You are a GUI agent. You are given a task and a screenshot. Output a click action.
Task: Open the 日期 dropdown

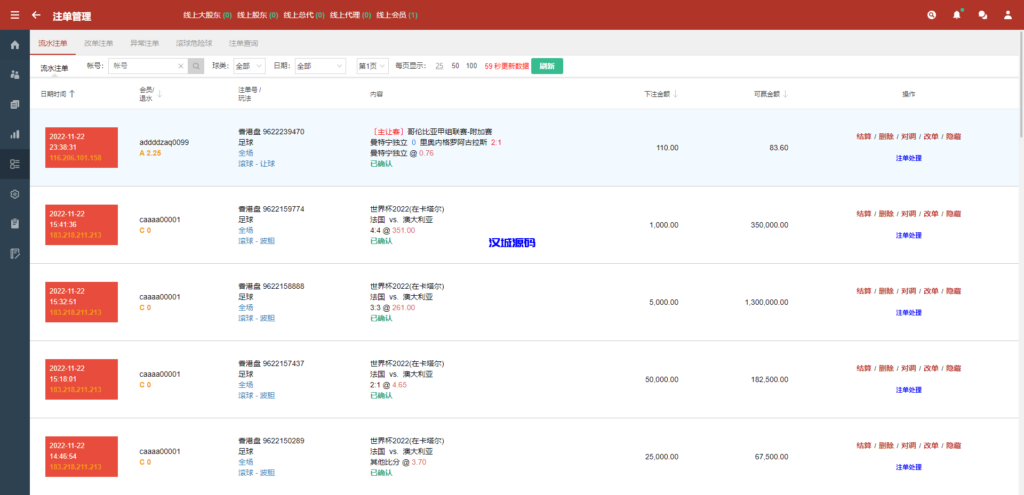[x=320, y=66]
